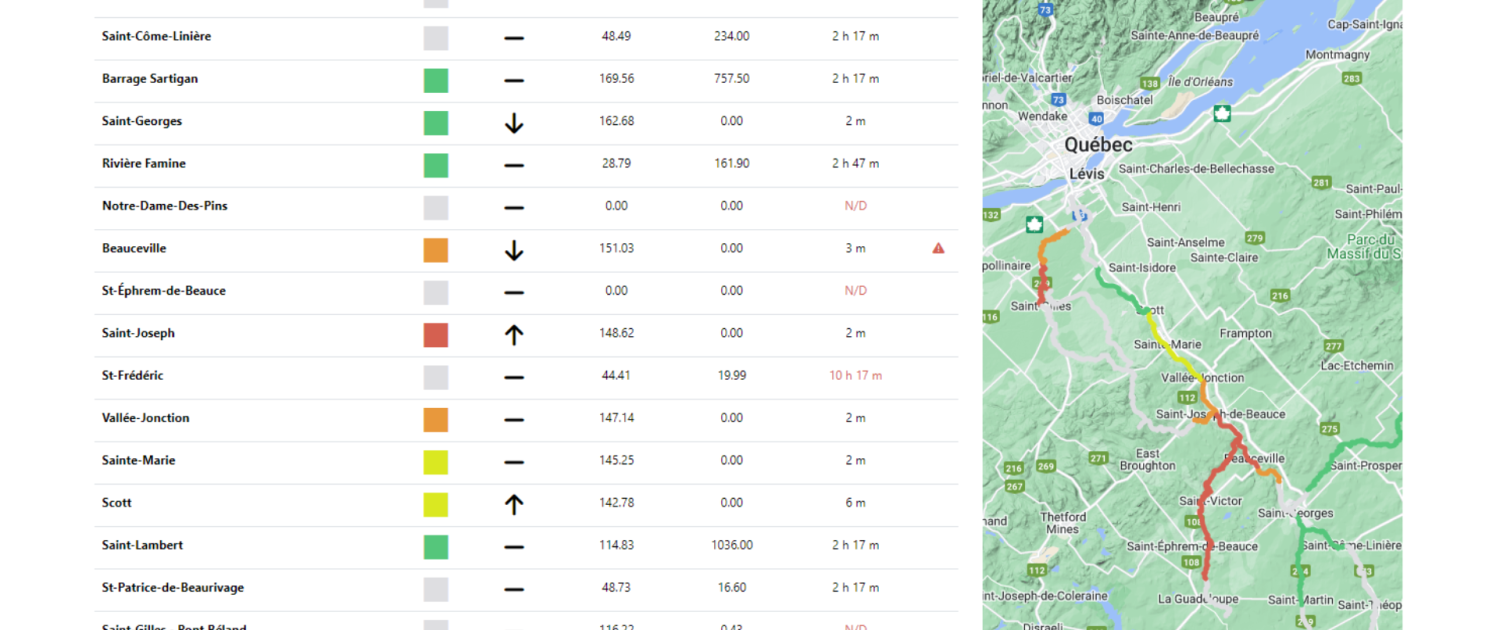Select the yellow status swatch for Scott
This screenshot has height=630, width=1500.
[436, 504]
